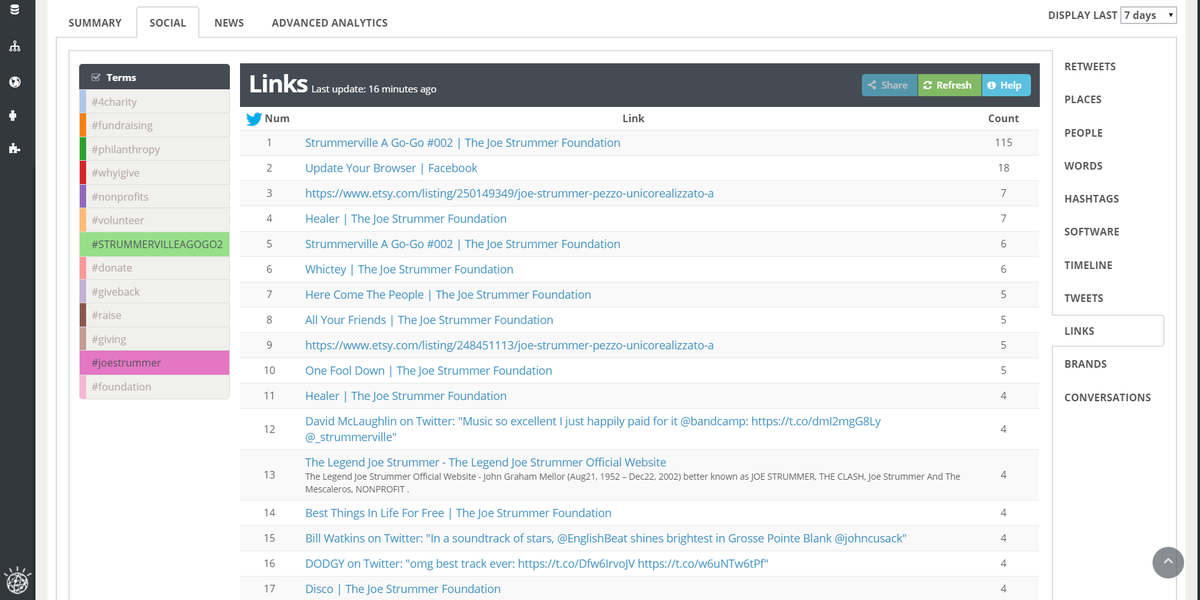Toggle the #volunteer term

pos(155,221)
